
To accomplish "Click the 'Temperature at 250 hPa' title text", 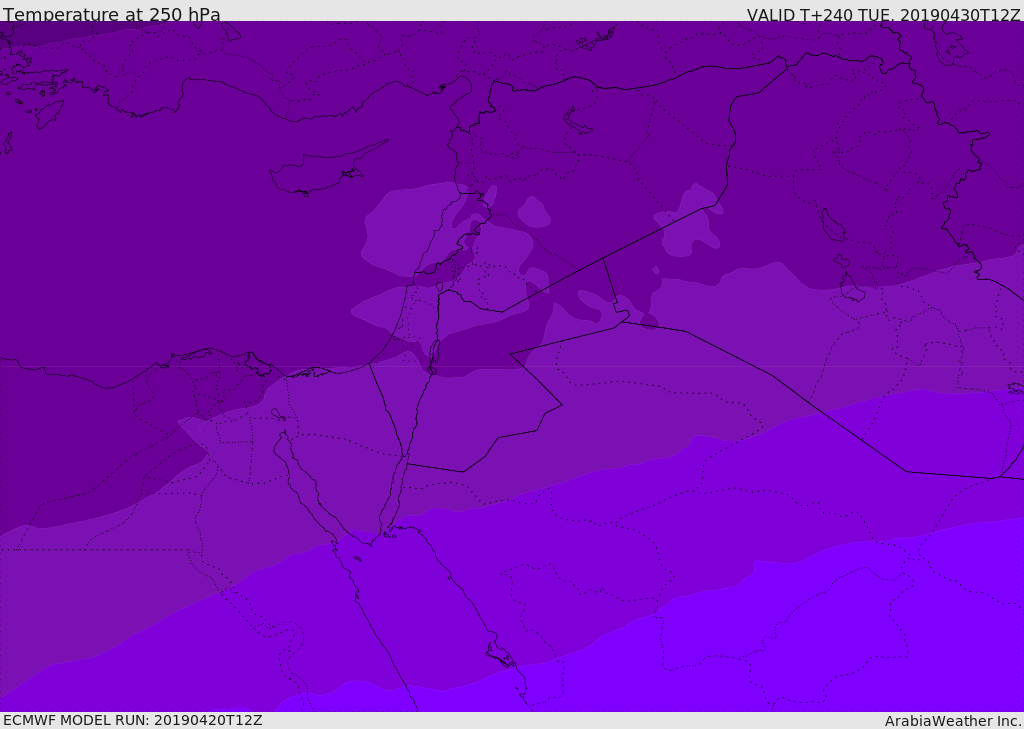I will (x=112, y=14).
